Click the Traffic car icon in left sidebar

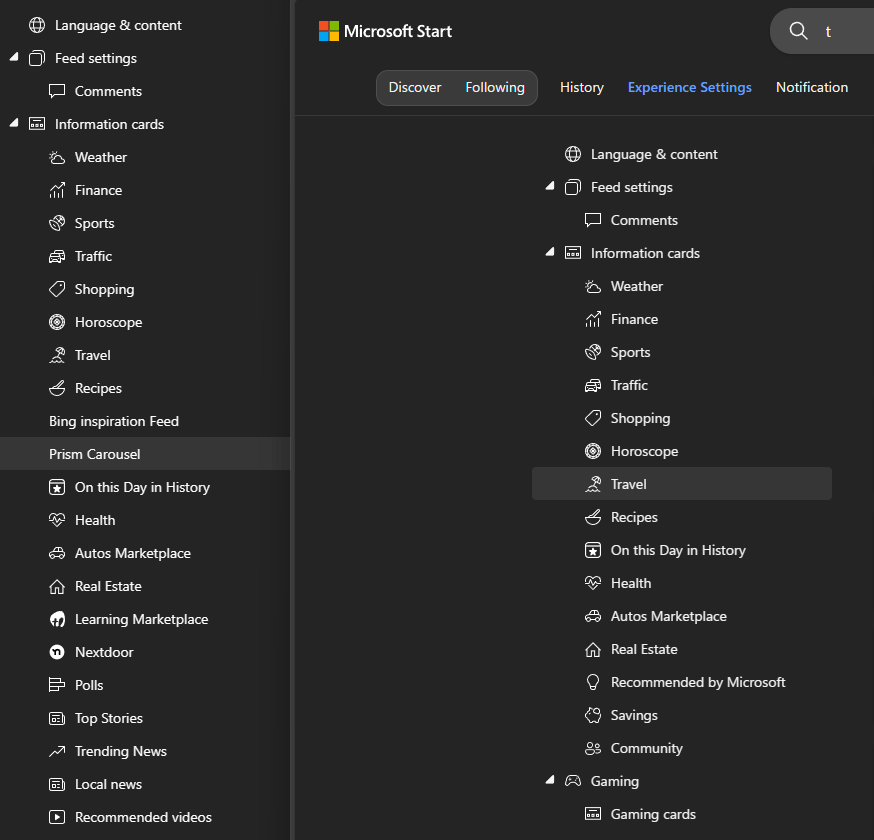(x=57, y=256)
